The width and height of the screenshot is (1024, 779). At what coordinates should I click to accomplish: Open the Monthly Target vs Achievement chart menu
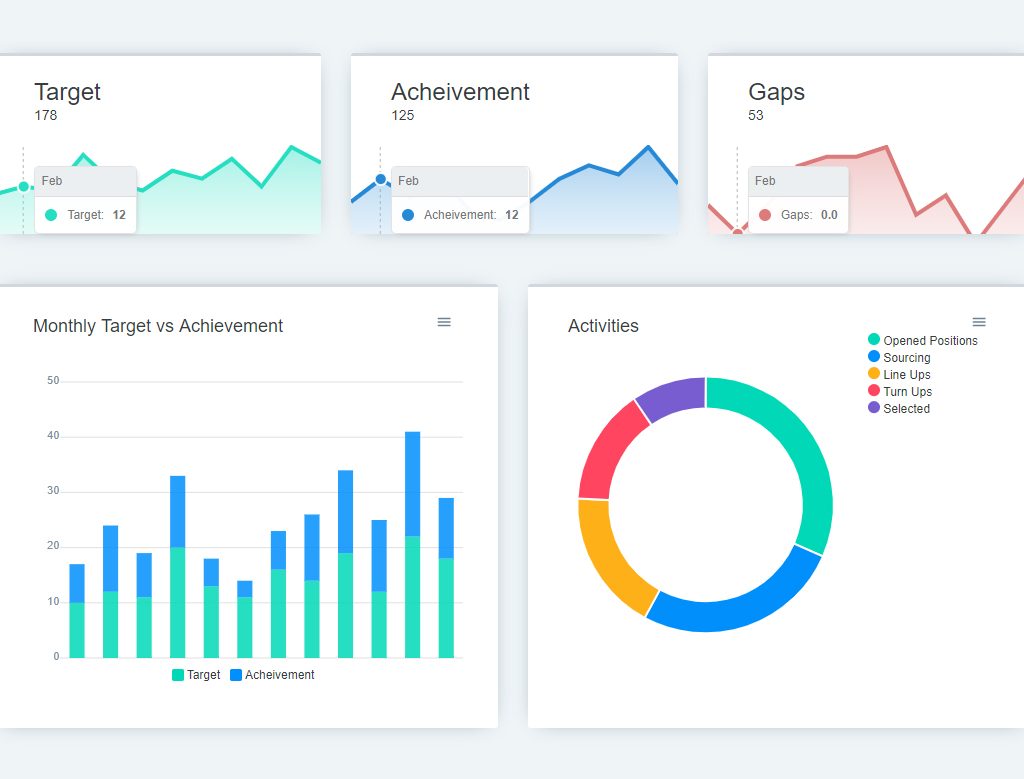click(444, 322)
